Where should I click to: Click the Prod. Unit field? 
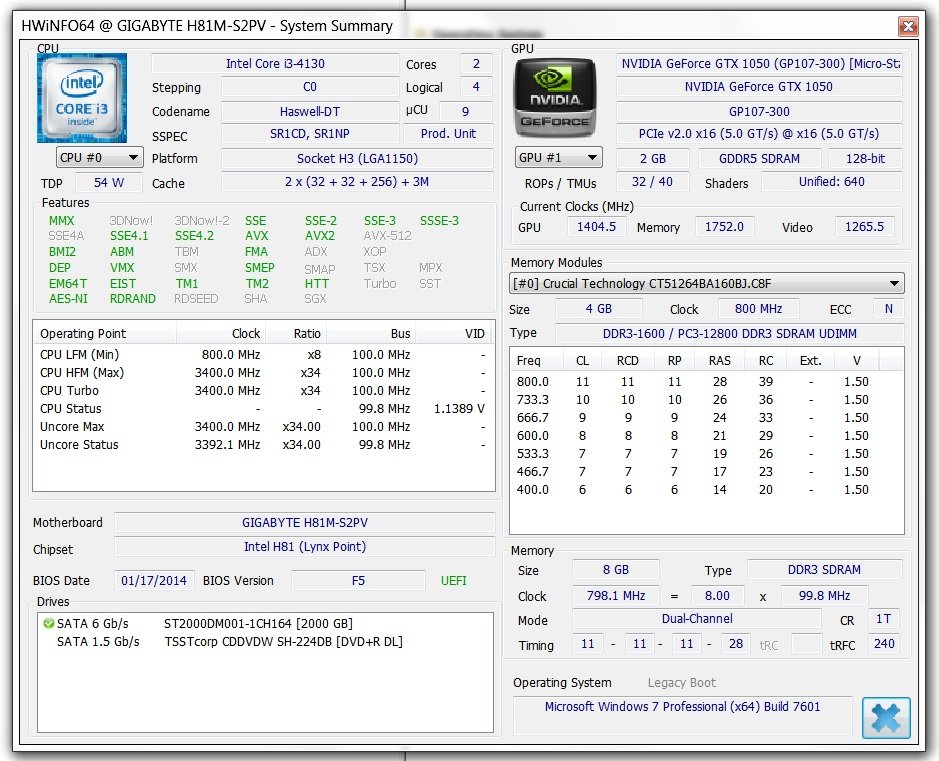(448, 134)
